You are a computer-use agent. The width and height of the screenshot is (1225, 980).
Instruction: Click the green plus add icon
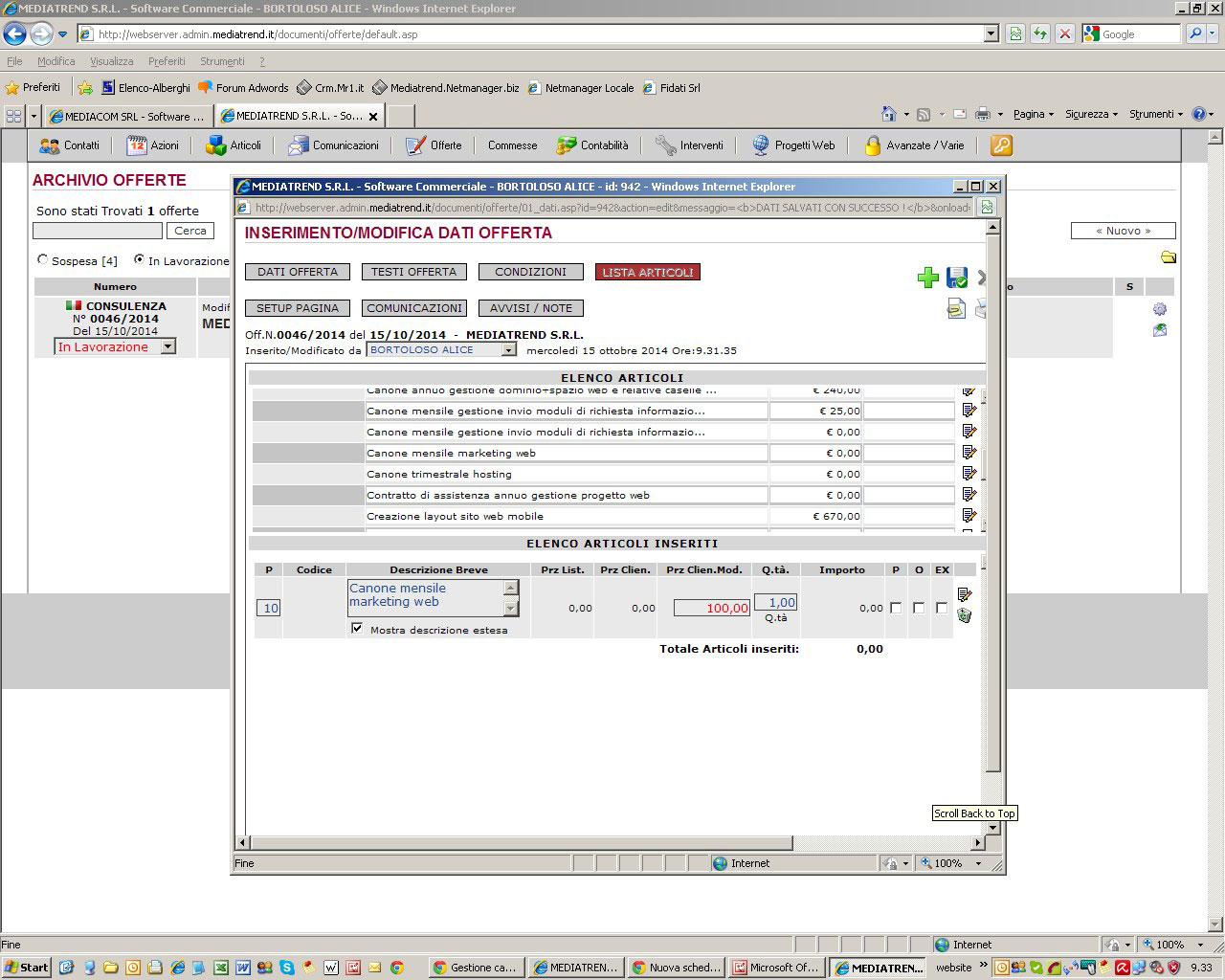[x=927, y=278]
